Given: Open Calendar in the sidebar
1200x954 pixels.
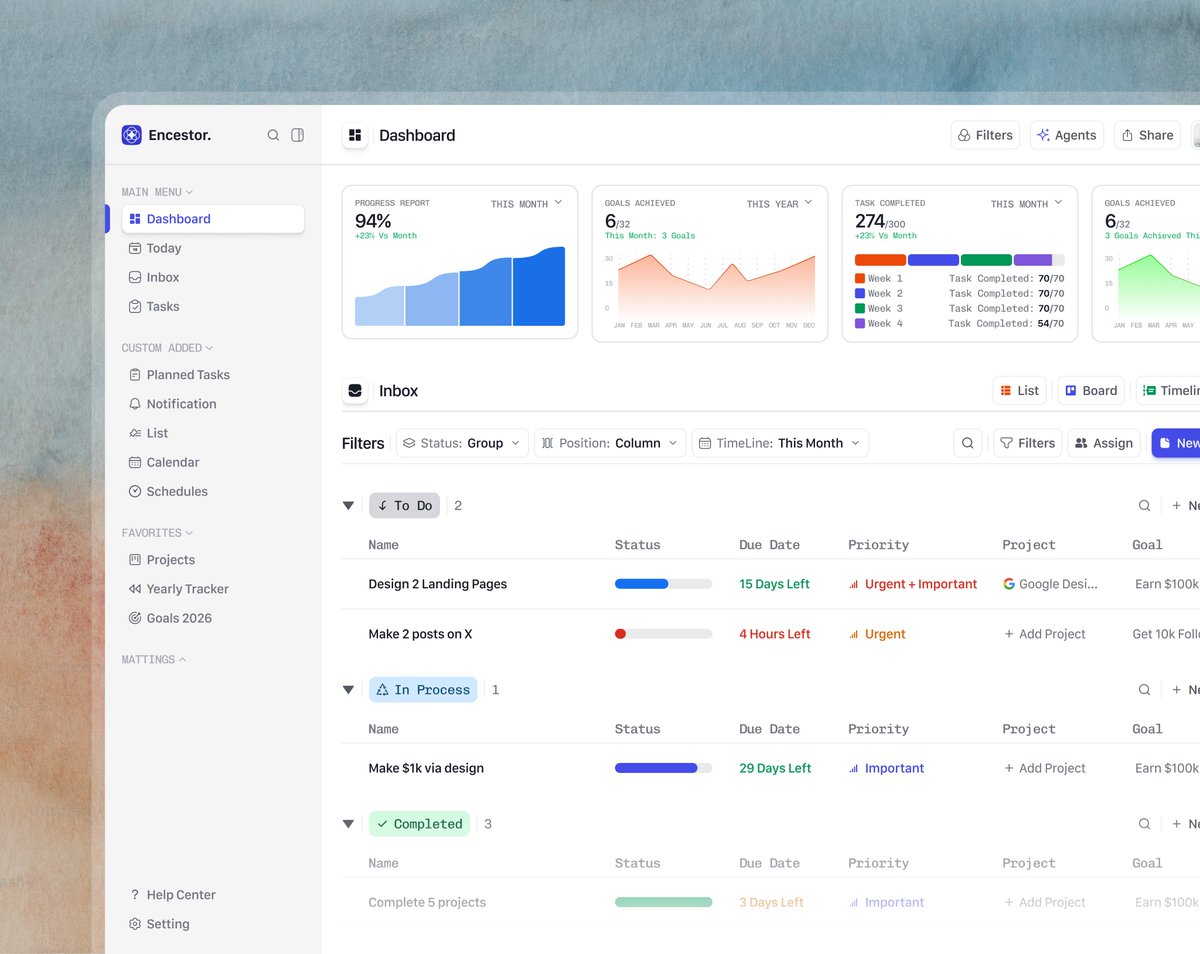Looking at the screenshot, I should [x=164, y=462].
